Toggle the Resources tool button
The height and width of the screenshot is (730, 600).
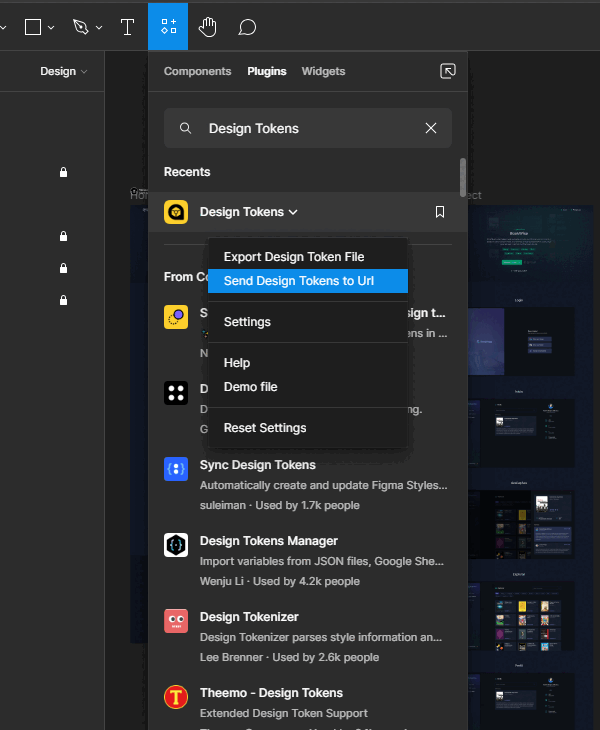[x=168, y=27]
